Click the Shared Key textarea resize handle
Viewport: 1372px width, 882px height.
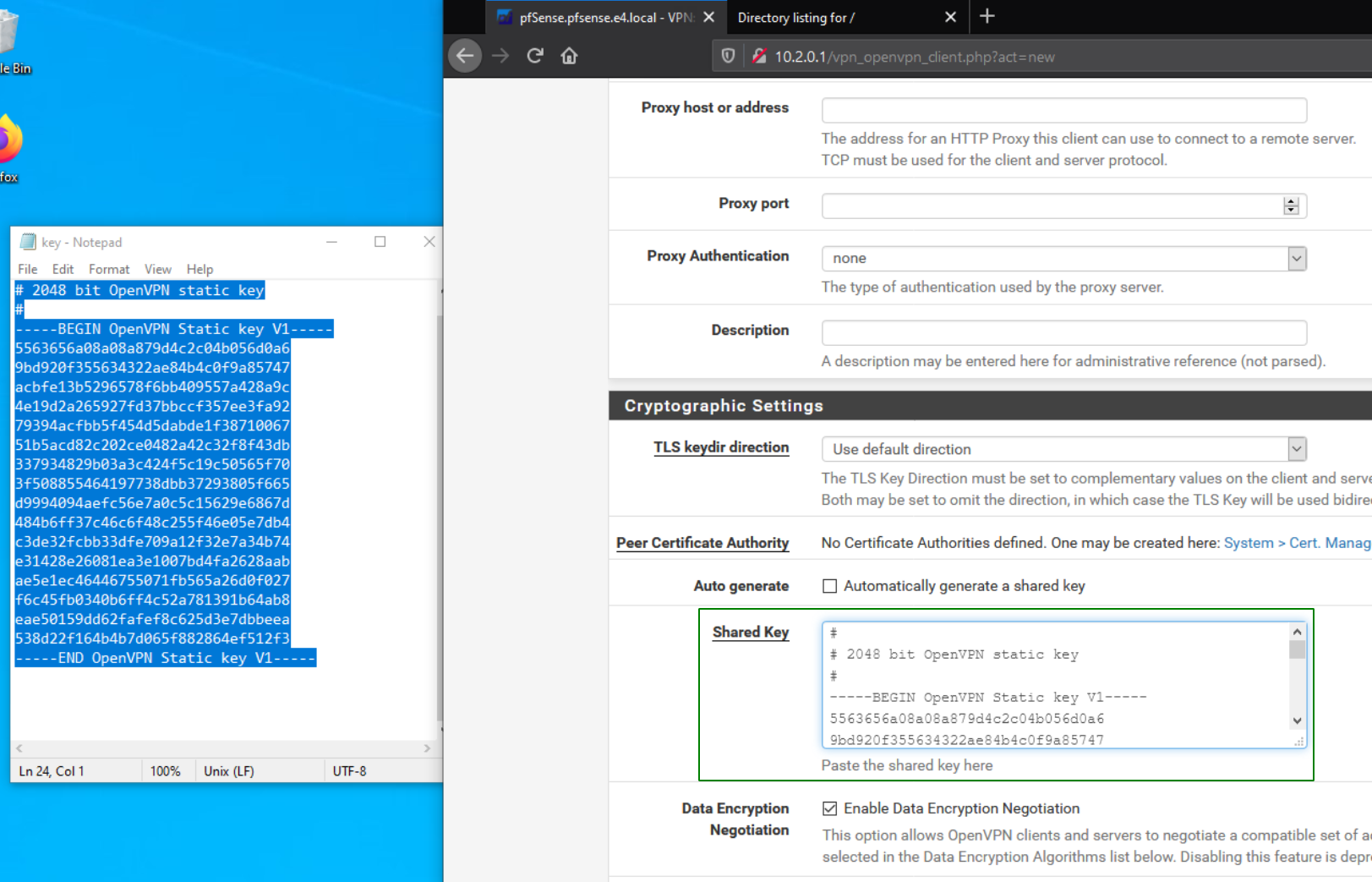1299,742
